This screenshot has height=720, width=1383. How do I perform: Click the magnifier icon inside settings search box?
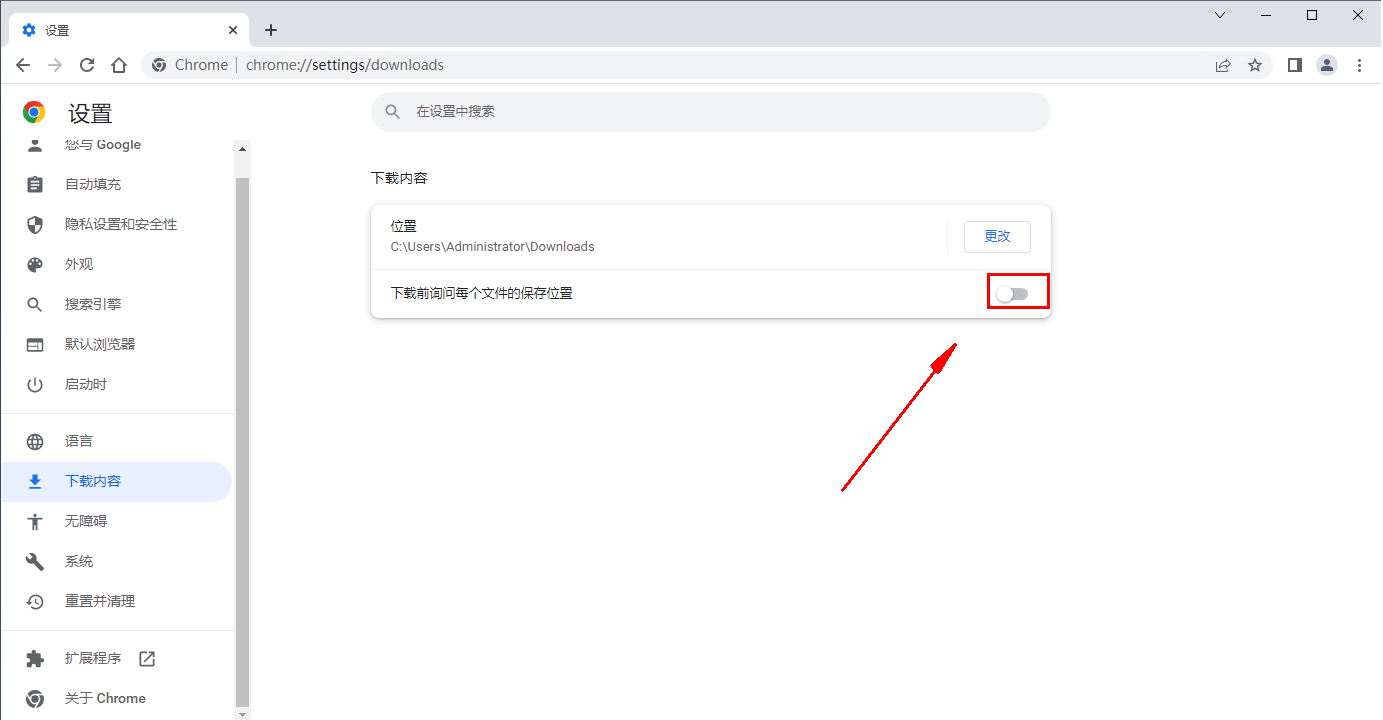tap(393, 112)
